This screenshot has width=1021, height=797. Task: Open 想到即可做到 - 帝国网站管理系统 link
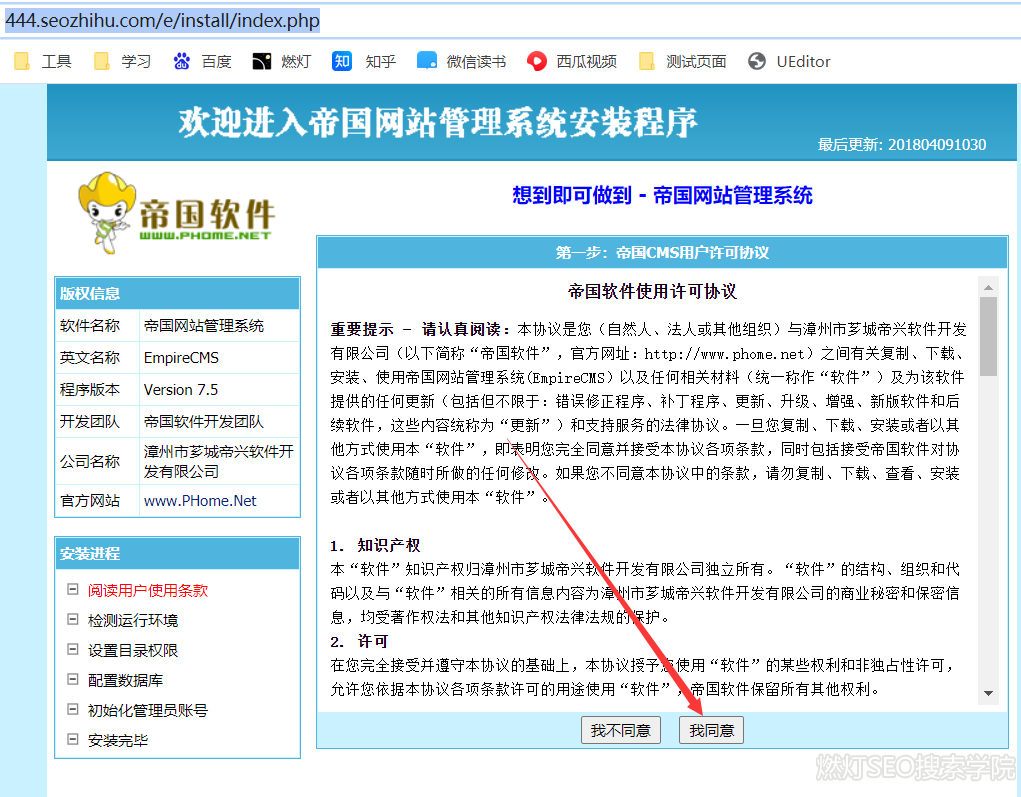pyautogui.click(x=662, y=195)
